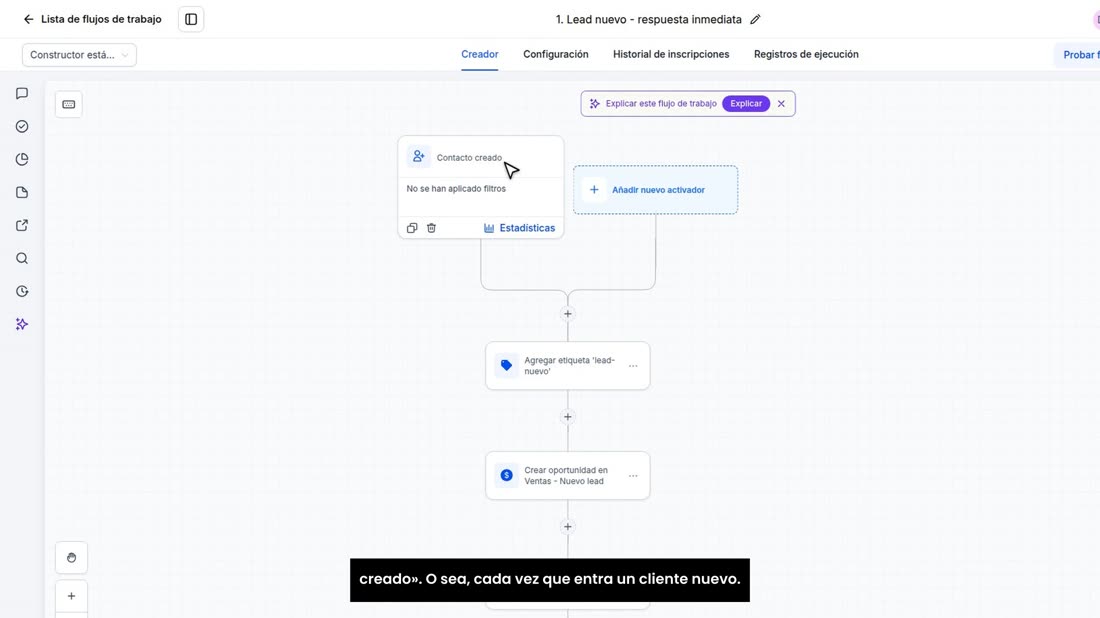Open Estadísticas for the trigger

coord(519,228)
